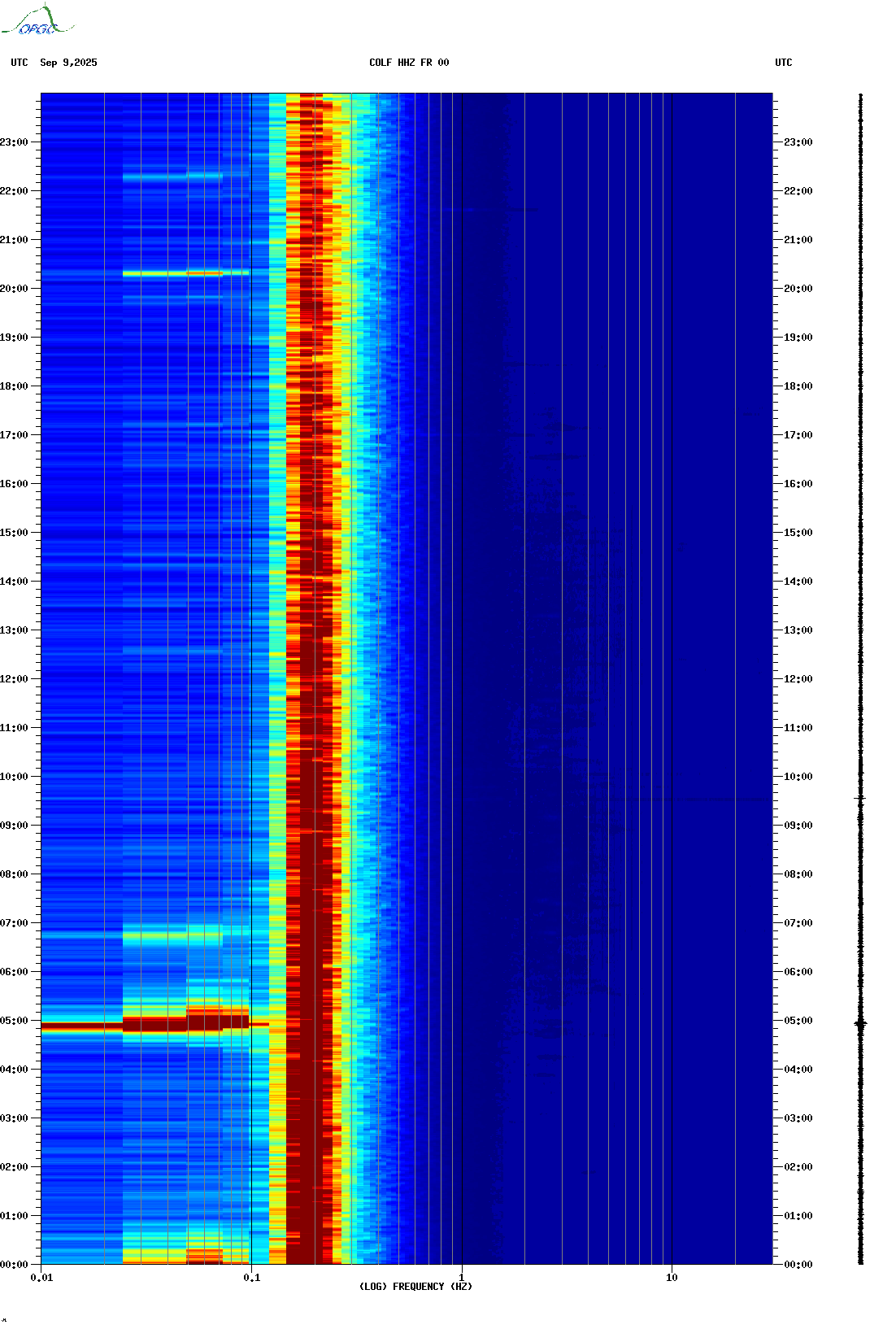Viewport: 896px width, 1329px height.
Task: Click the left axis '23:00' time label
Action: tap(14, 142)
